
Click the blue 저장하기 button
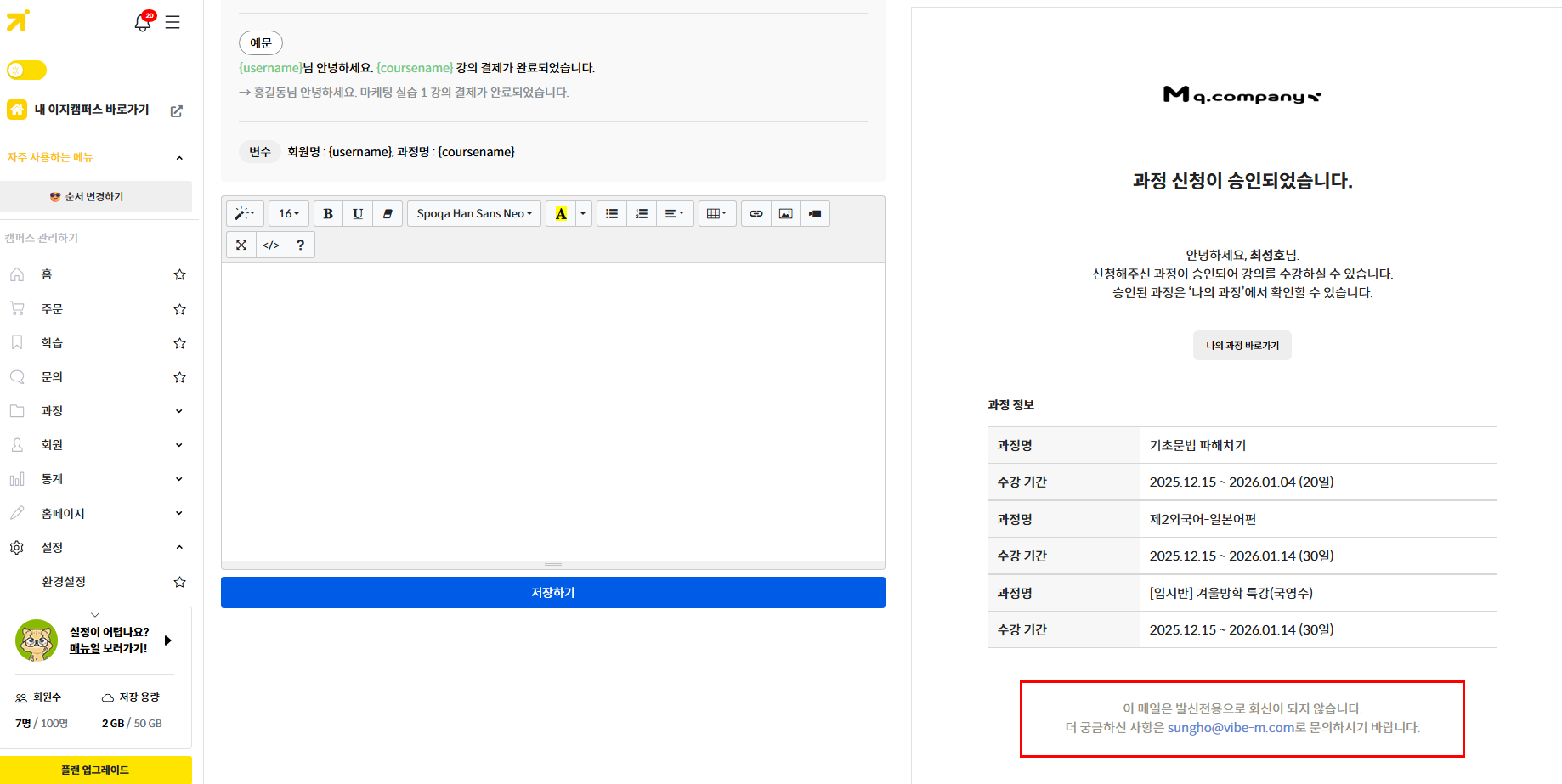[x=552, y=592]
